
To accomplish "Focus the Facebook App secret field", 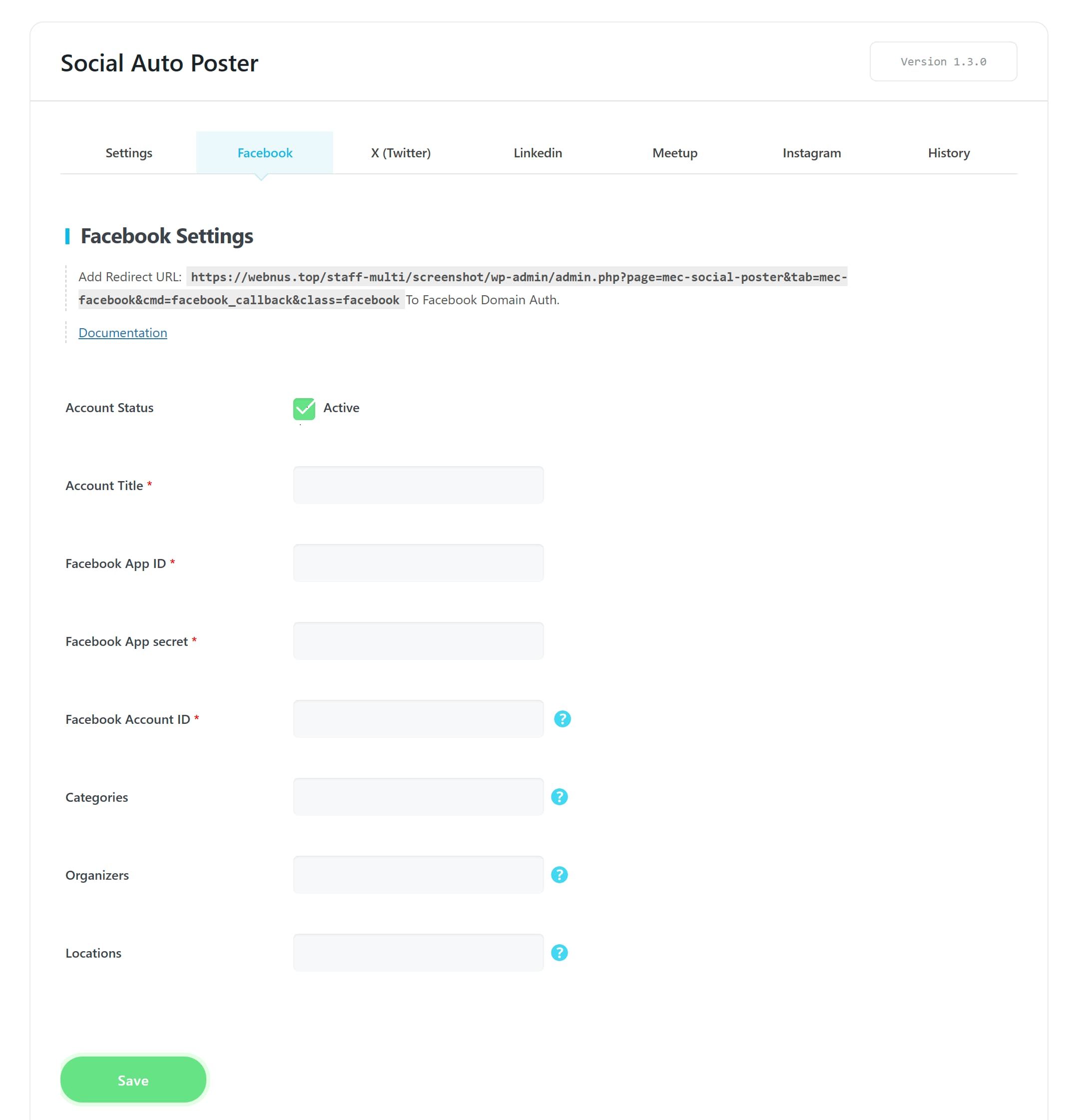I will (418, 640).
